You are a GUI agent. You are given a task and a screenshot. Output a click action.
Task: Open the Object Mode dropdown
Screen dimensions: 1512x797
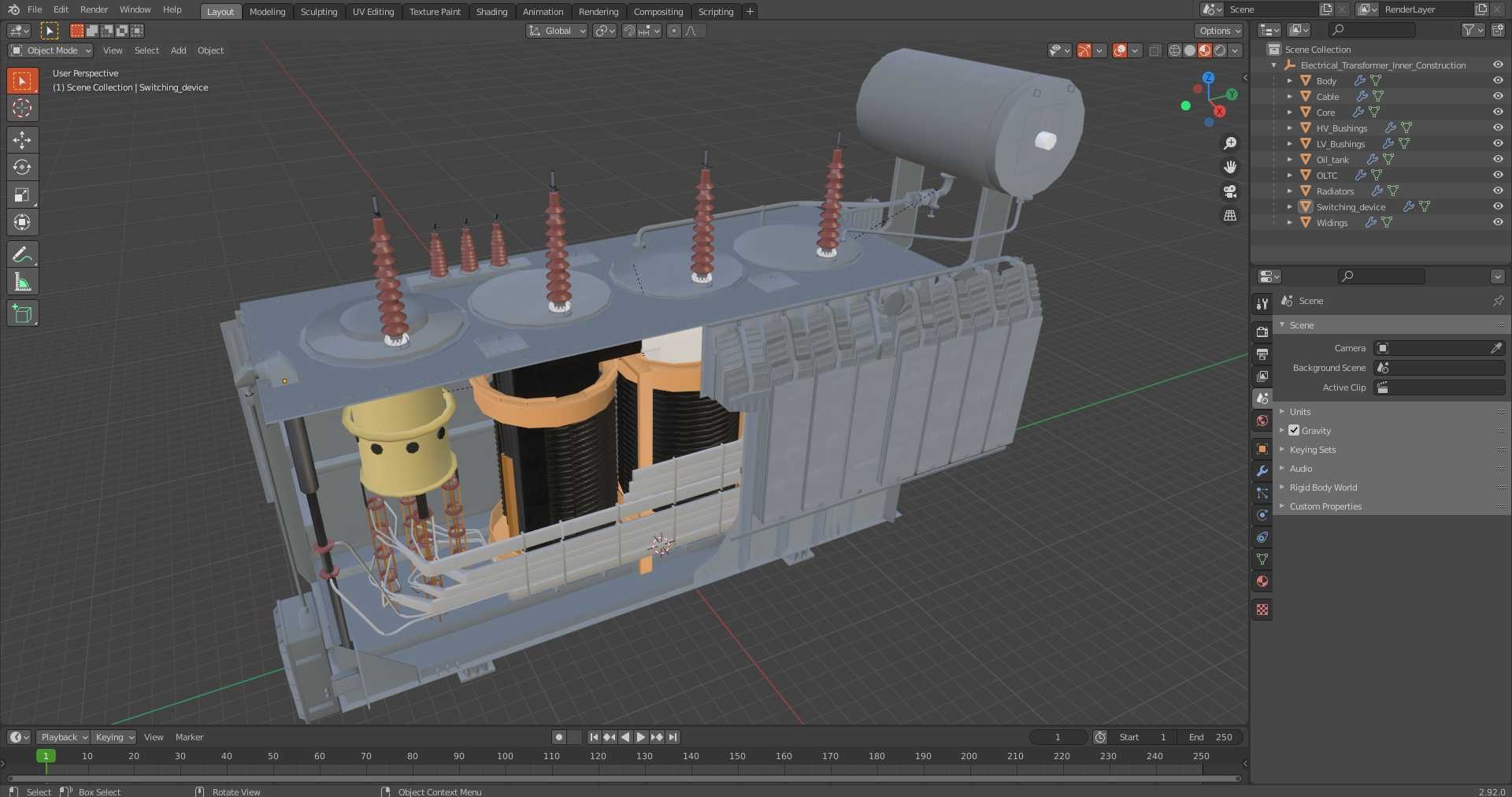click(x=50, y=50)
